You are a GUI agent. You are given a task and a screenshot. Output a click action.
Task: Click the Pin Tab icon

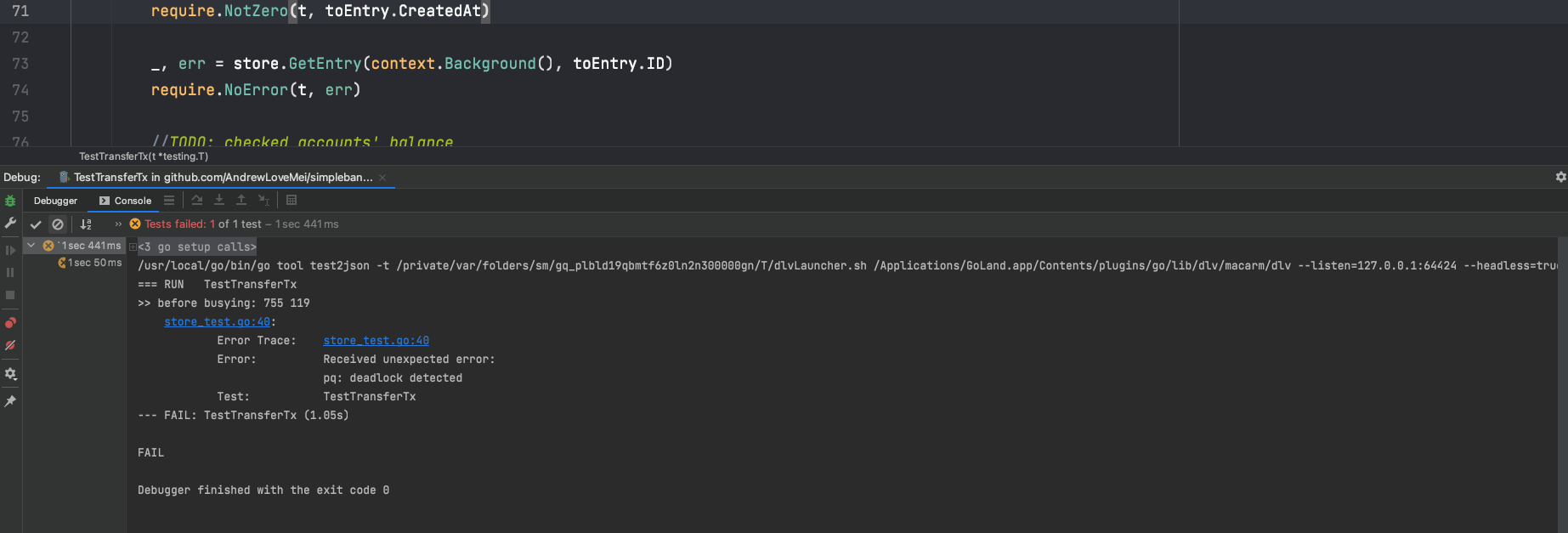pos(10,400)
